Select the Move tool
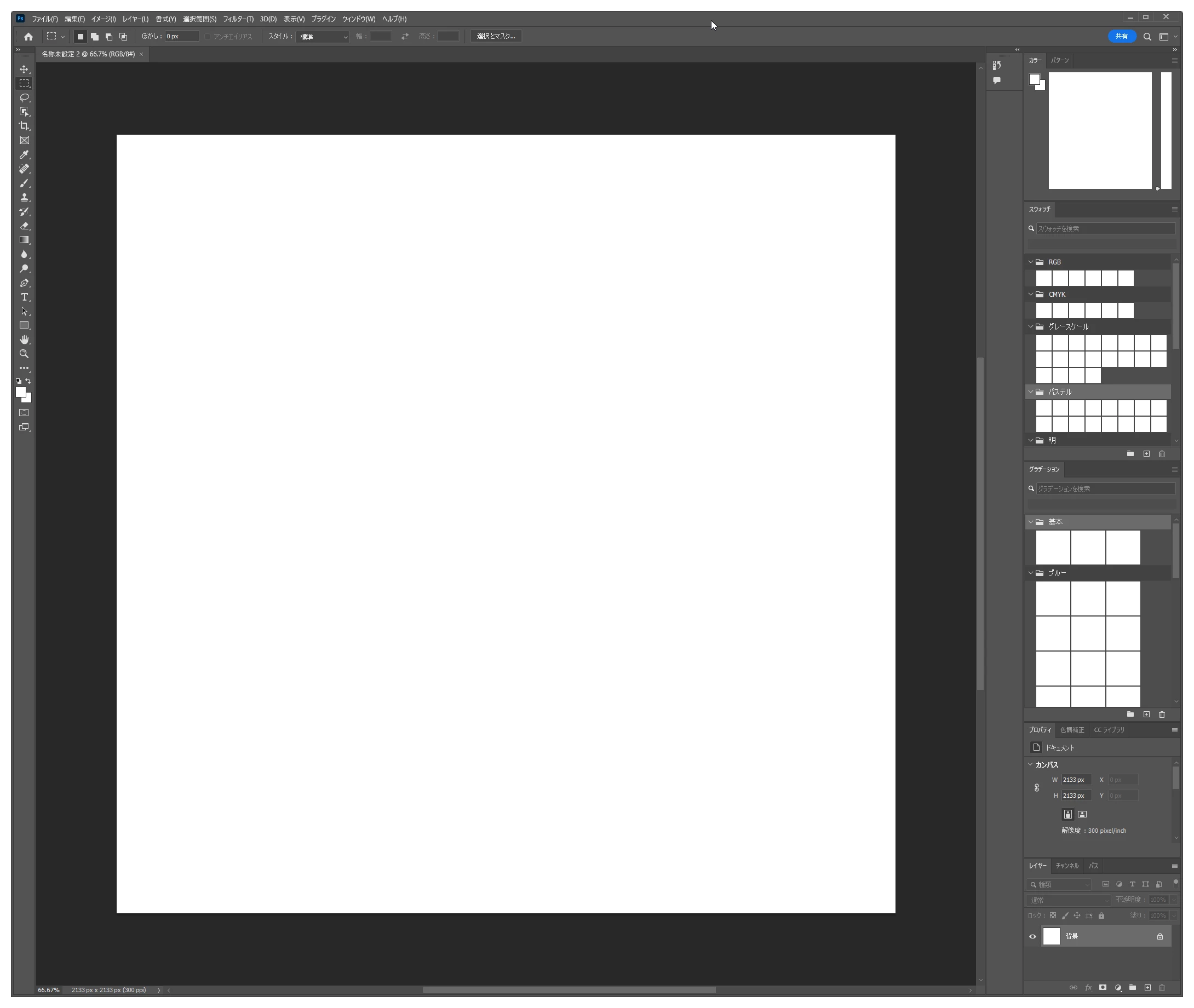The height and width of the screenshot is (1008, 1194). (x=24, y=69)
